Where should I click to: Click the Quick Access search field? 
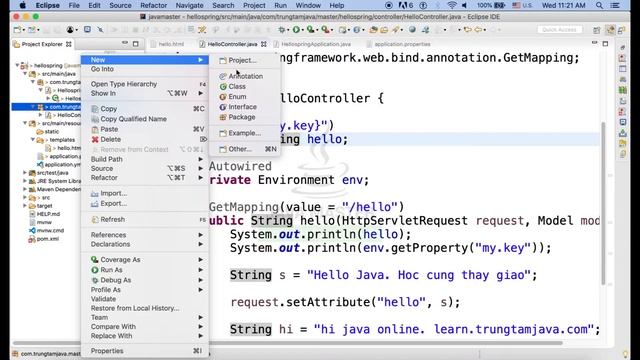click(x=559, y=30)
